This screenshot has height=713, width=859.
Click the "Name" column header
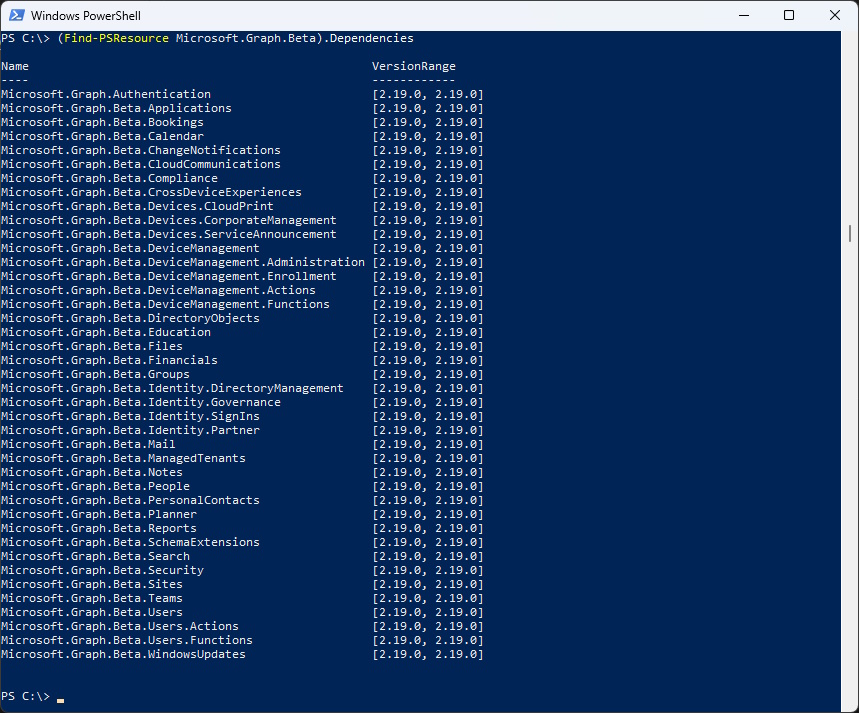pyautogui.click(x=15, y=66)
